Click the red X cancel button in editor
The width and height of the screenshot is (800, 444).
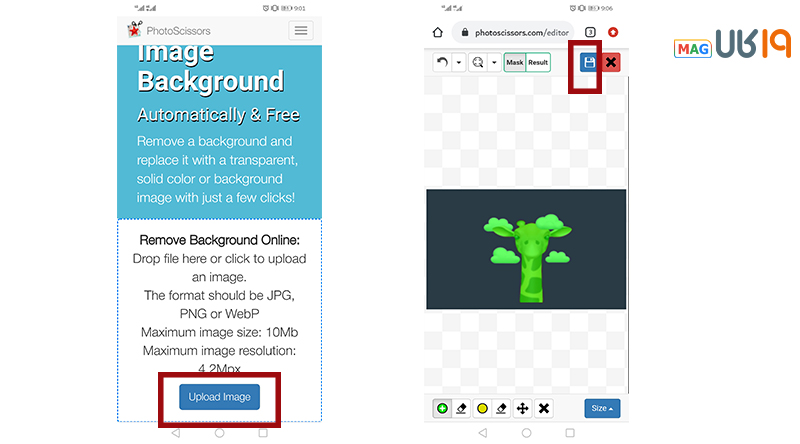coord(611,62)
